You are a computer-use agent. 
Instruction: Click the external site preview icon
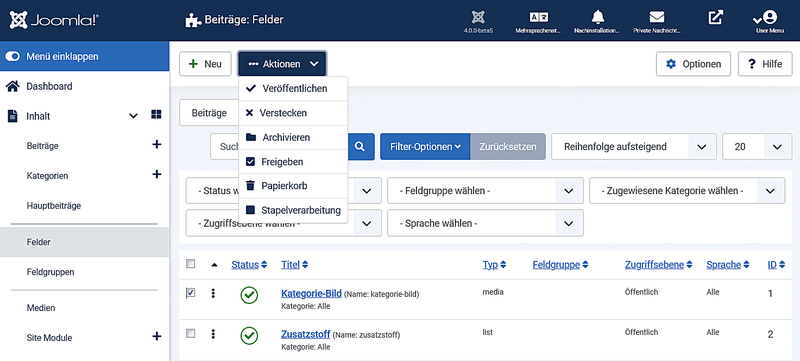[x=716, y=17]
